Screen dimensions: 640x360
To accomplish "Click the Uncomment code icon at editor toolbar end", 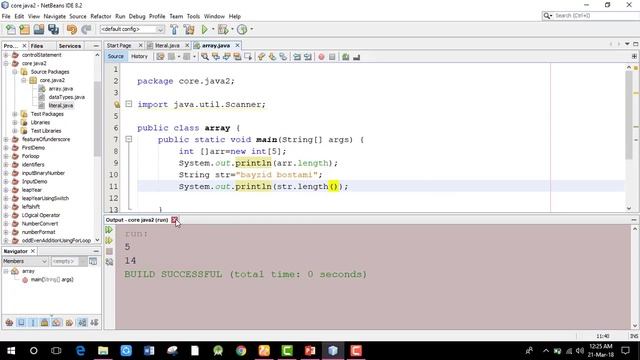I will pos(356,57).
